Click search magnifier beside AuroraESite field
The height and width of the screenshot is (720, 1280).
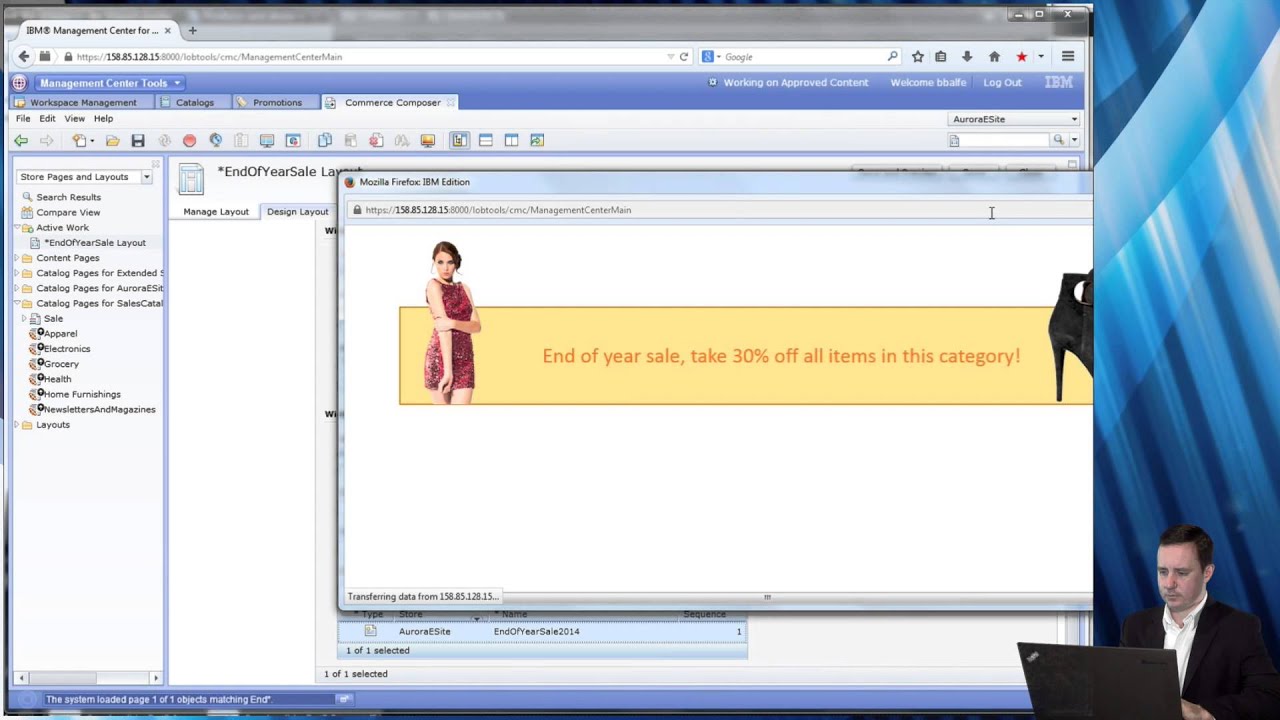[x=1058, y=141]
